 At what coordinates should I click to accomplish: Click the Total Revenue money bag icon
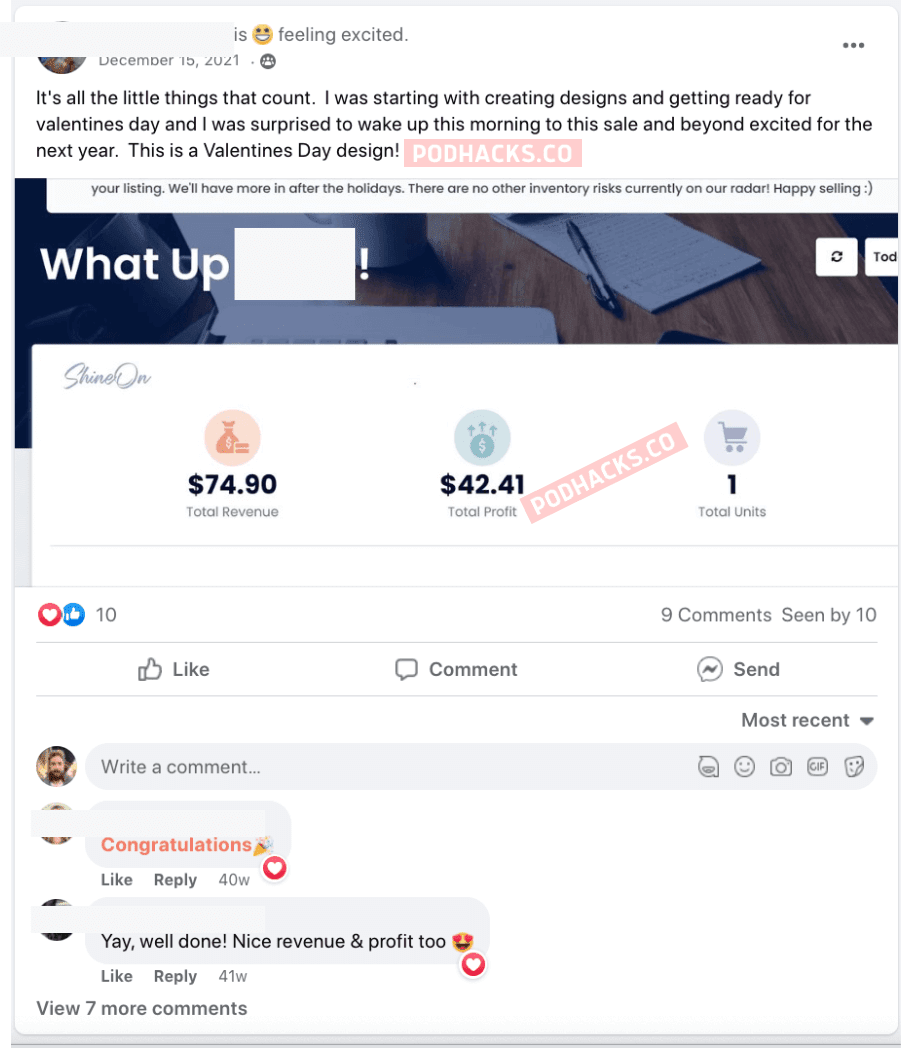(232, 438)
